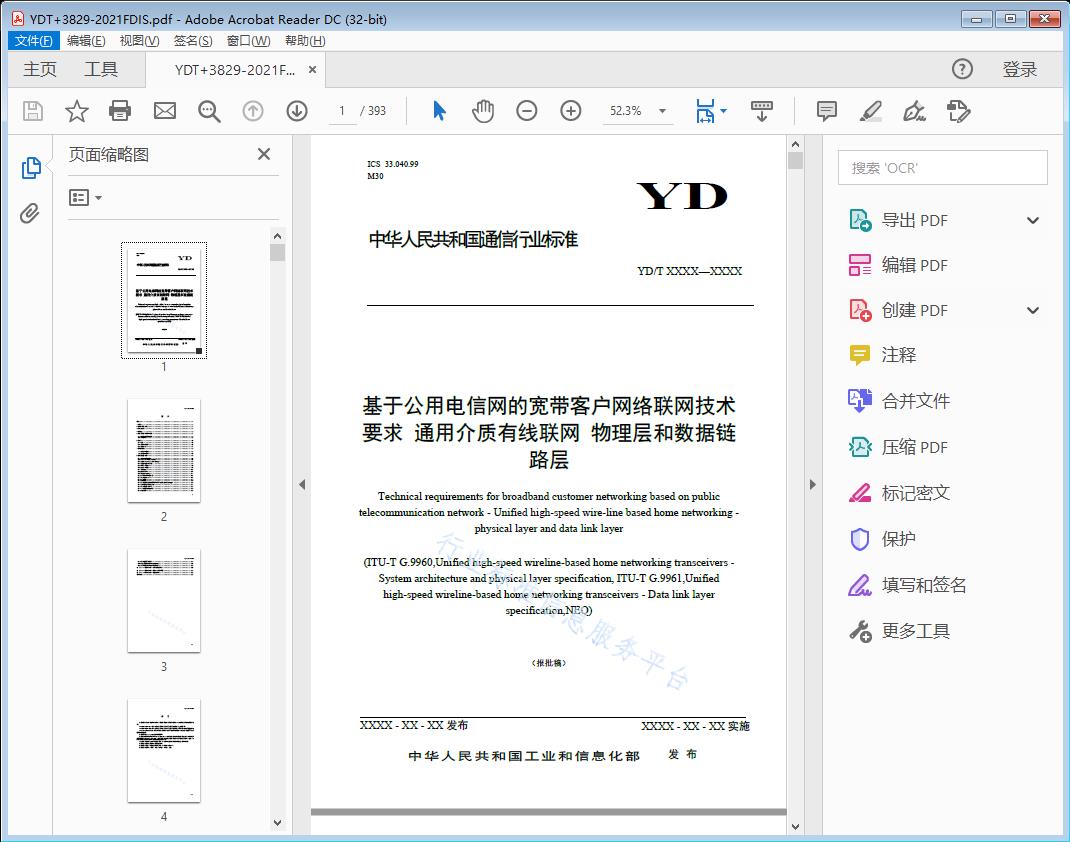Click the fill and sign pen icon
Viewport: 1070px width, 842px height.
tap(914, 111)
